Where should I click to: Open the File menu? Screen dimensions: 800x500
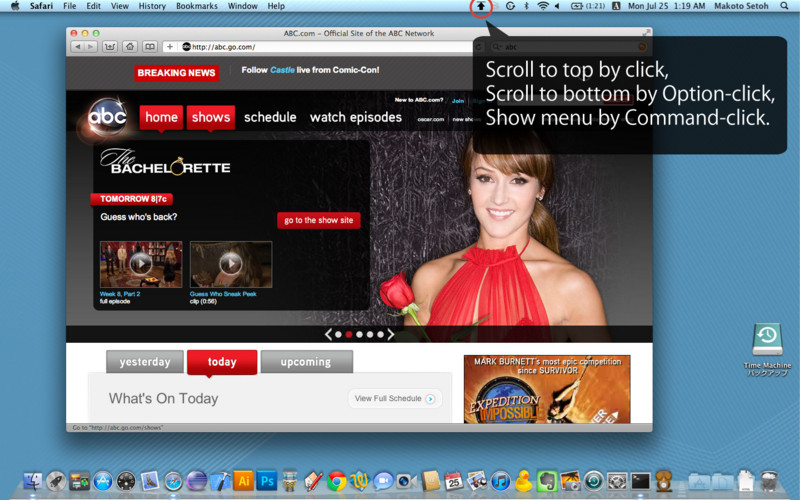[69, 6]
